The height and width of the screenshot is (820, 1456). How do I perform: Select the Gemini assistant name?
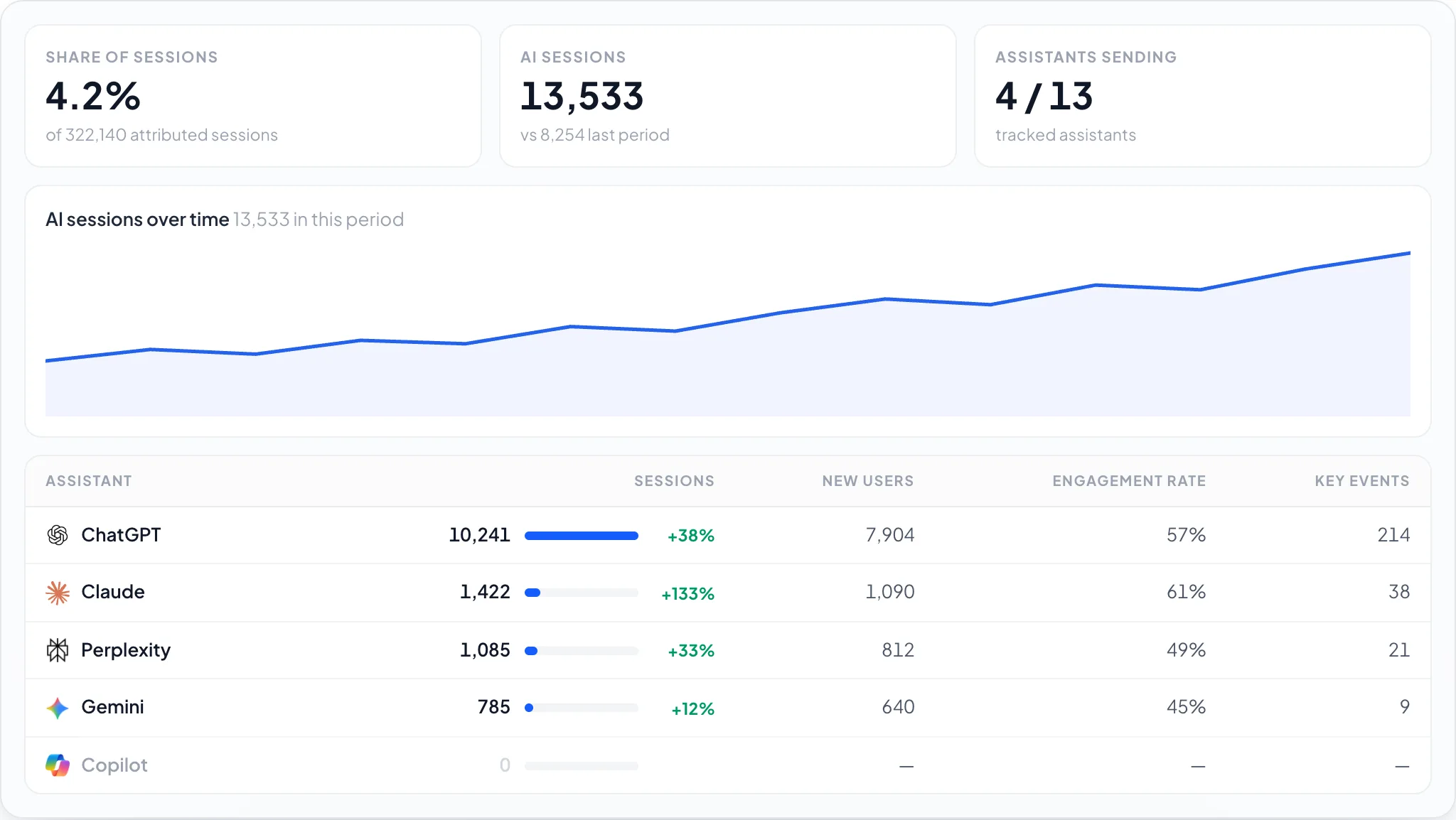click(112, 707)
